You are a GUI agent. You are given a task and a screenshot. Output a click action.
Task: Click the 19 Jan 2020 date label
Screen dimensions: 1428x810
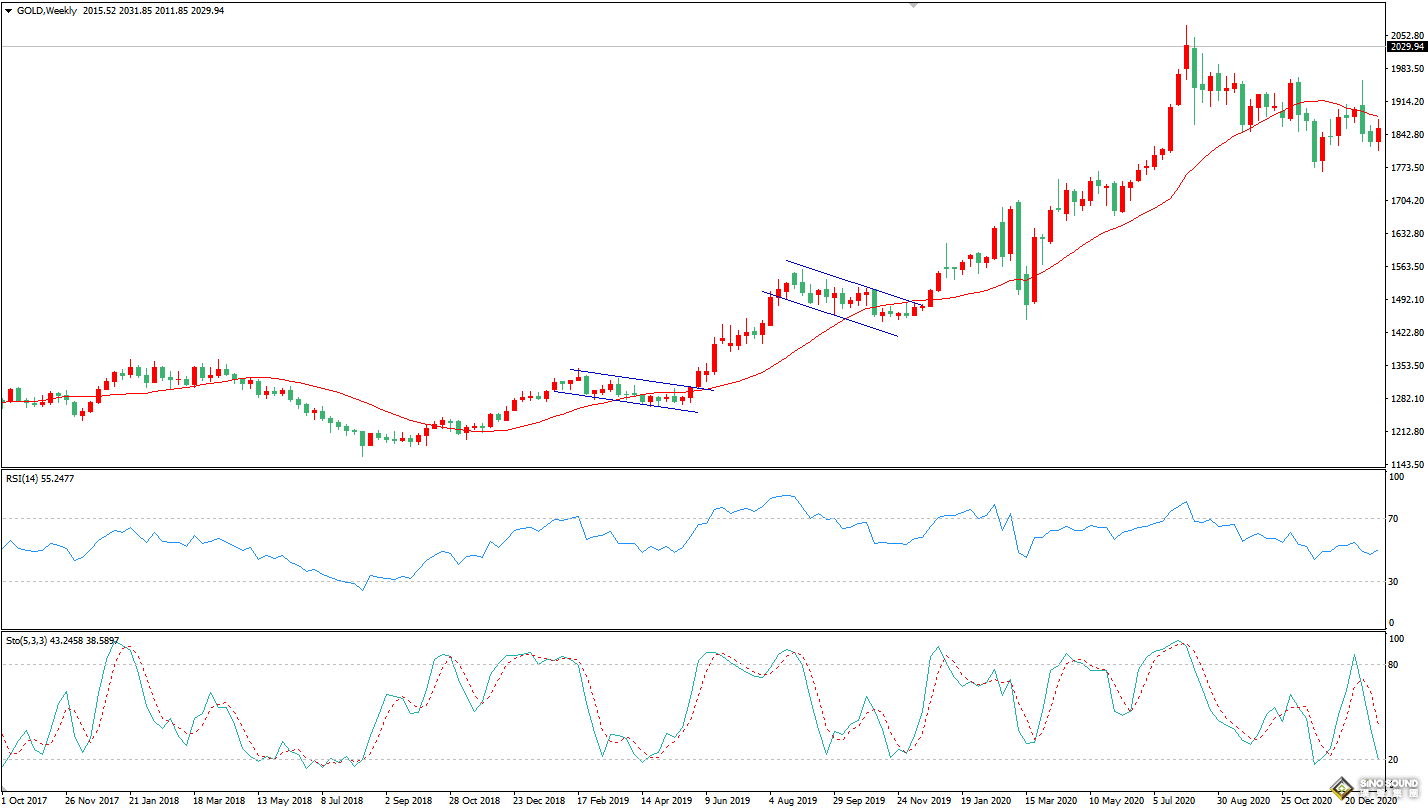point(987,801)
